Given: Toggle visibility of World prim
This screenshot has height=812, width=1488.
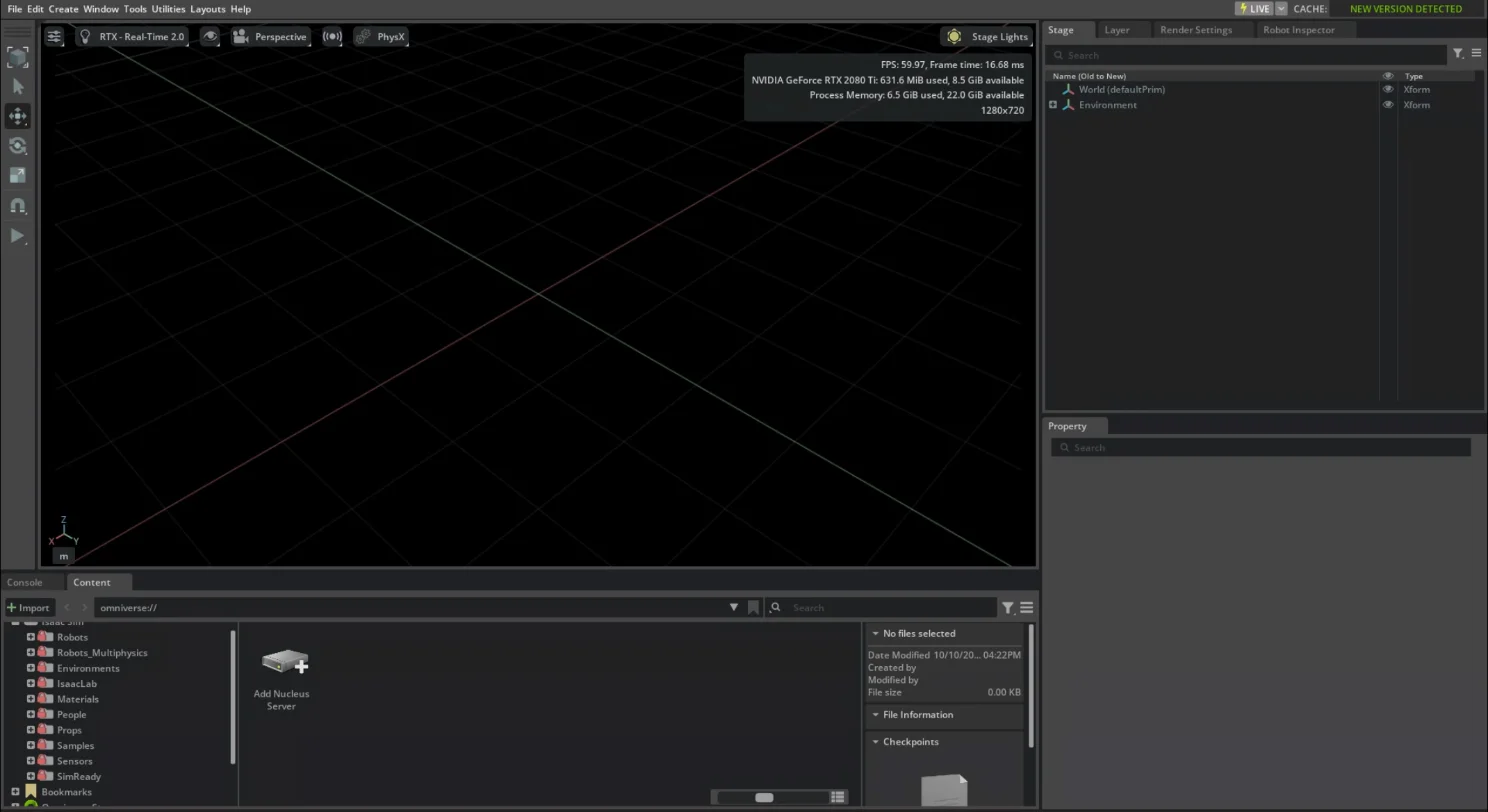Looking at the screenshot, I should pyautogui.click(x=1388, y=89).
